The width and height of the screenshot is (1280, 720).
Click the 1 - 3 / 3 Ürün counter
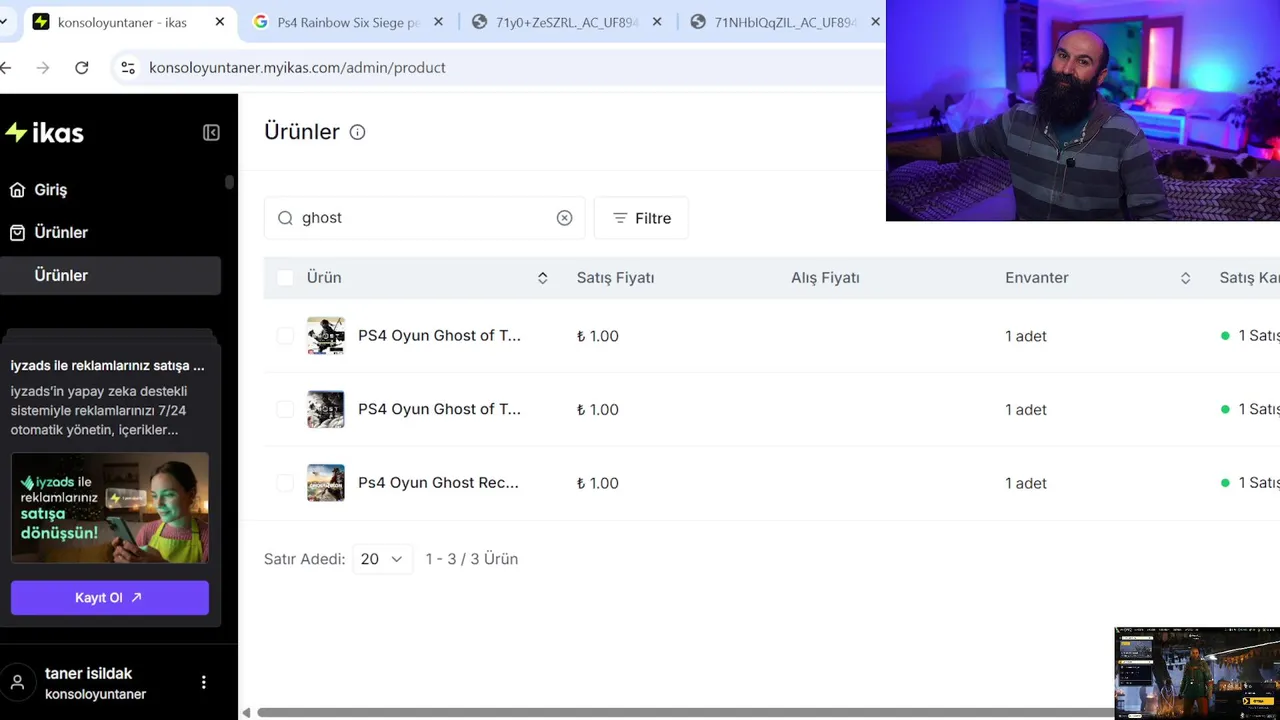click(472, 559)
